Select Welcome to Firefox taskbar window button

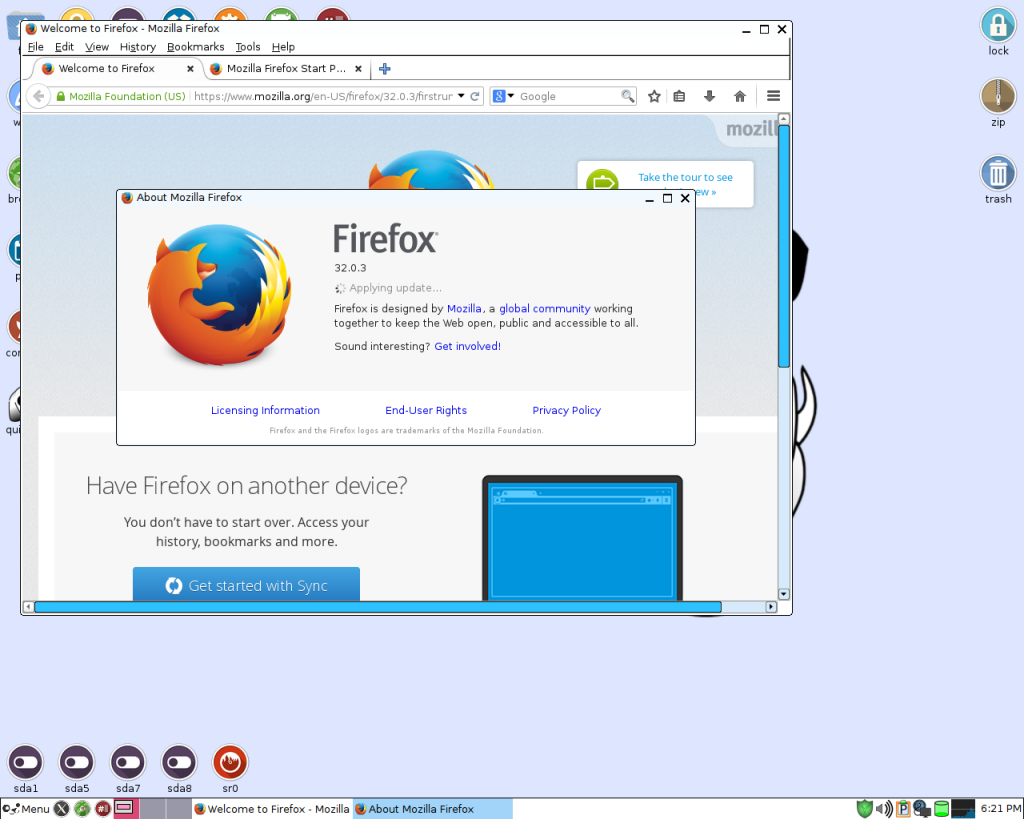click(x=272, y=809)
